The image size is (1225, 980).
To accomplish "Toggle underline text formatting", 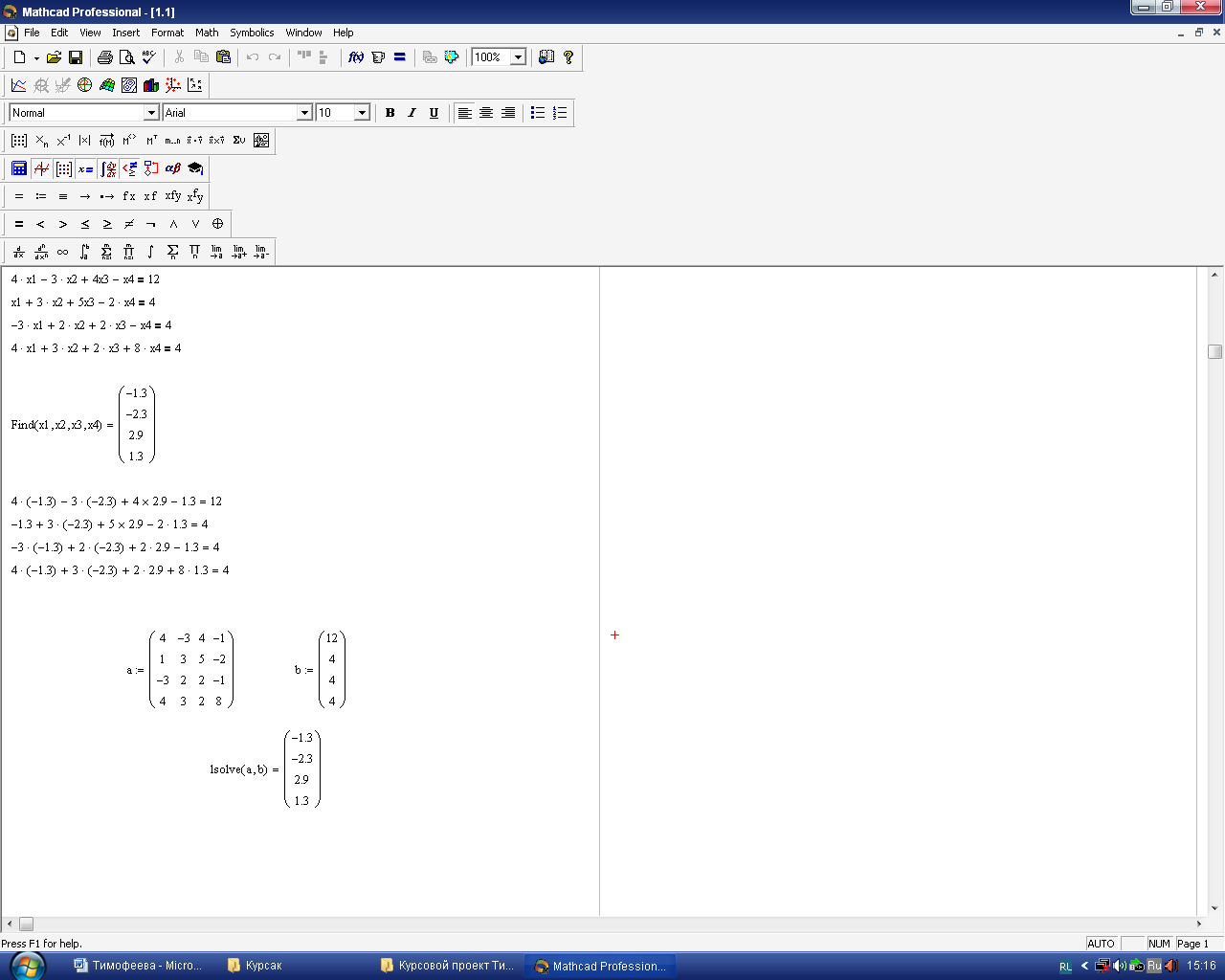I will [434, 113].
